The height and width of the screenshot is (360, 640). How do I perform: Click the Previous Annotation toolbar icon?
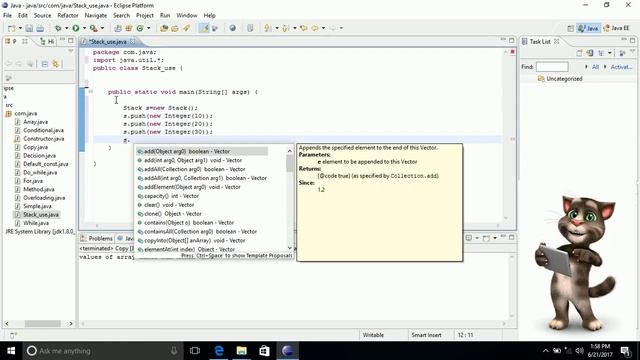click(285, 28)
